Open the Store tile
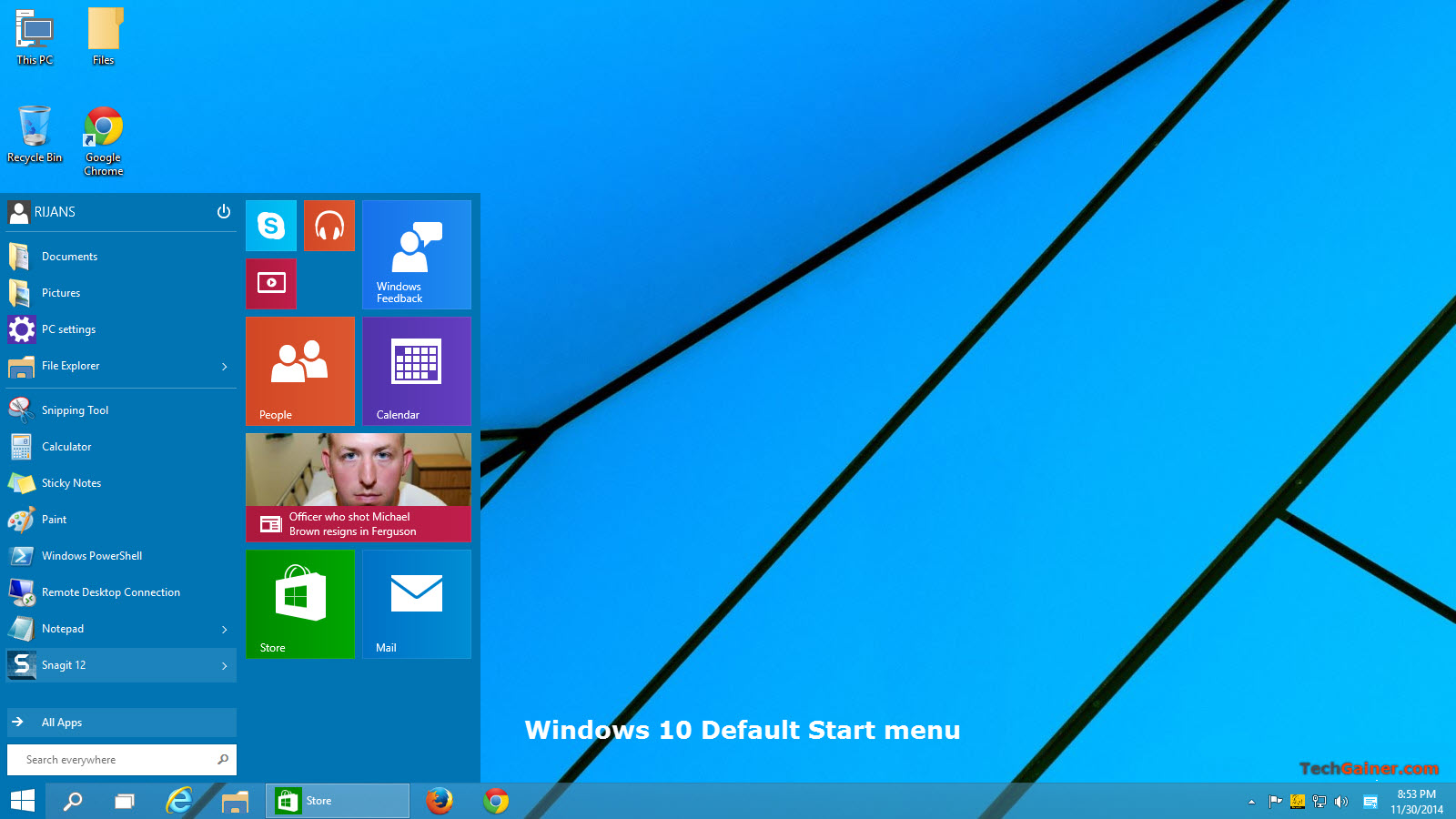This screenshot has height=819, width=1456. point(299,603)
